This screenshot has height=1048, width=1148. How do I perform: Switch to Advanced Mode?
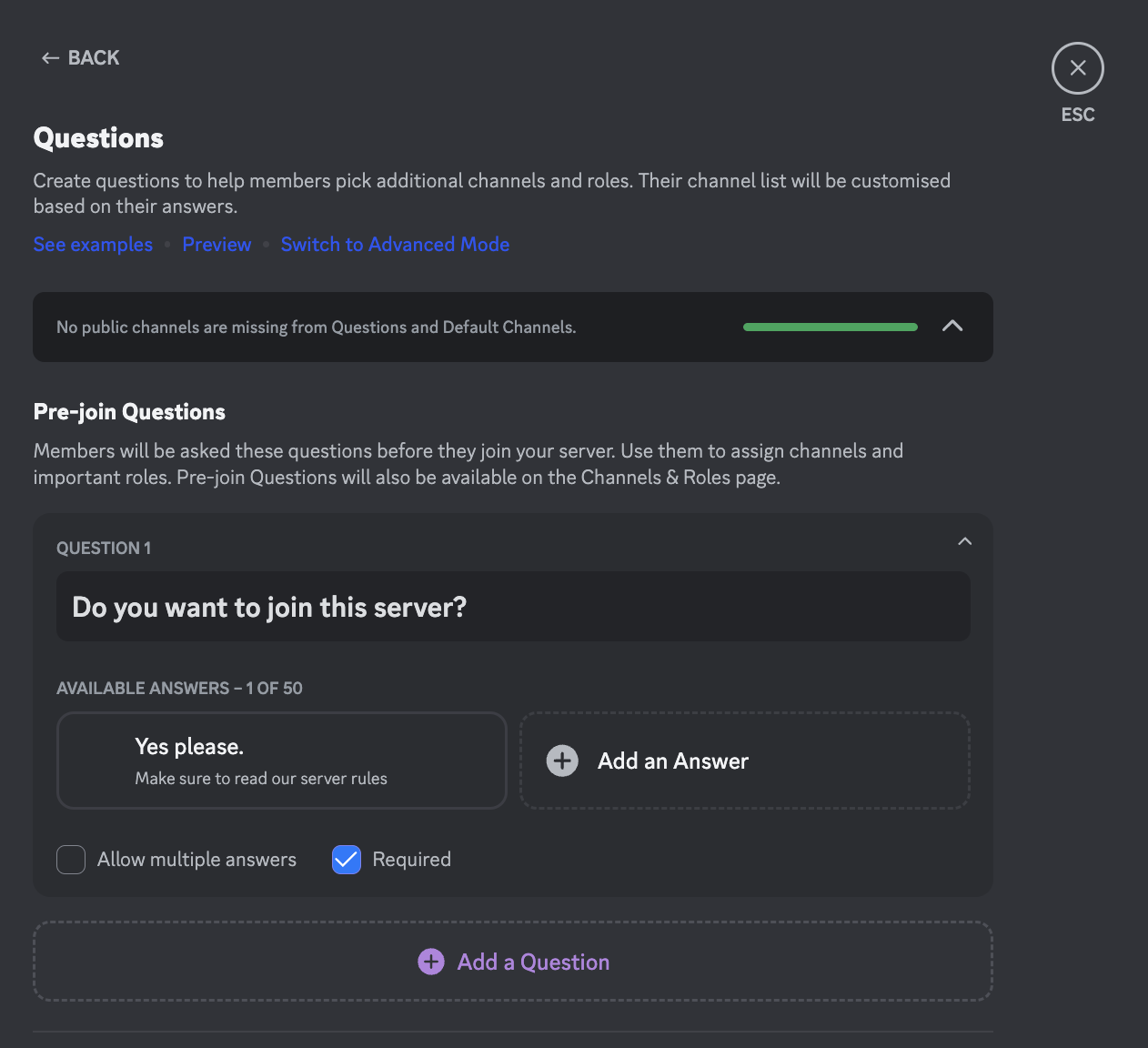tap(395, 245)
